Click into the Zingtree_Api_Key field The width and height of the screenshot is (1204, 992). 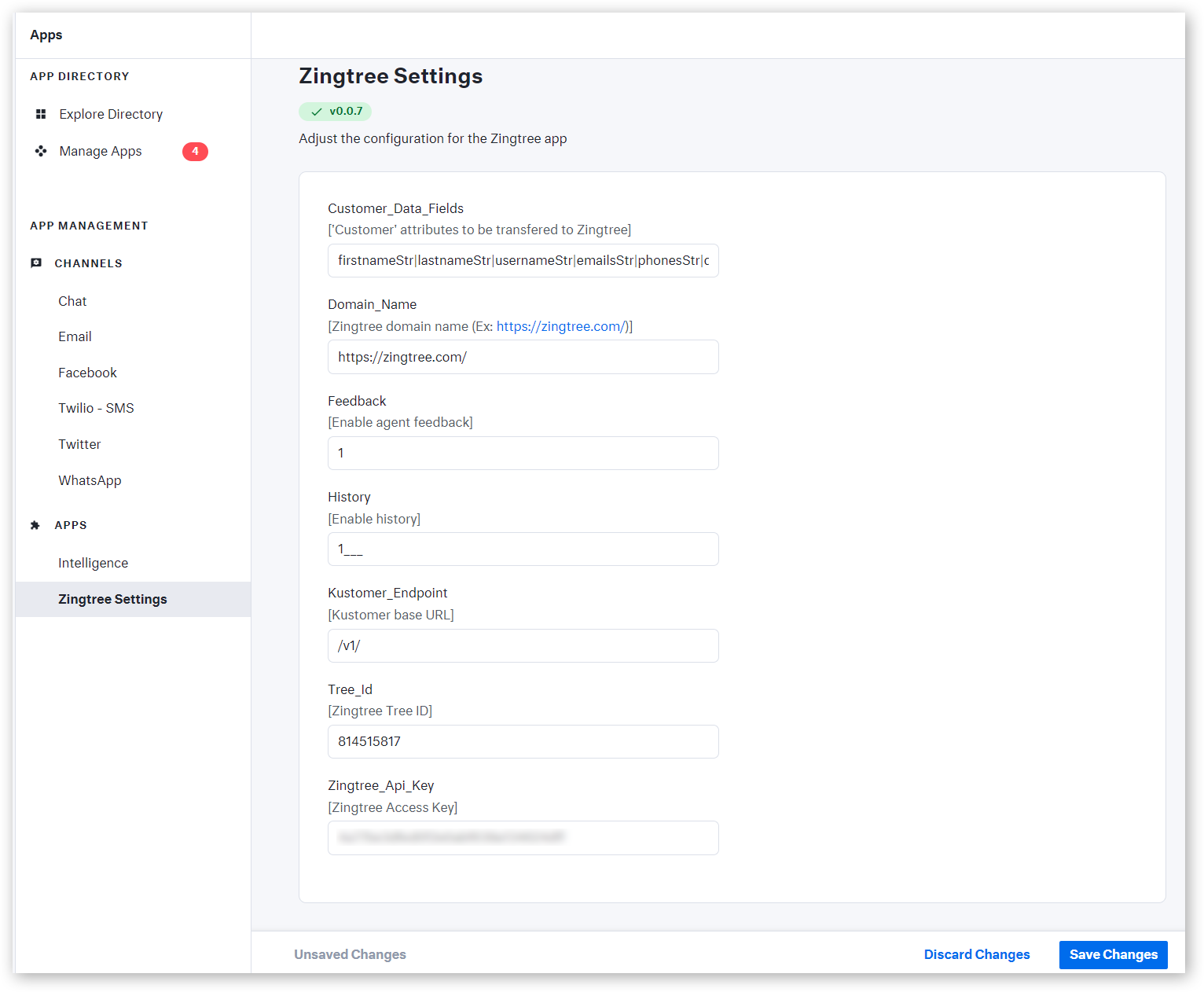click(x=523, y=838)
